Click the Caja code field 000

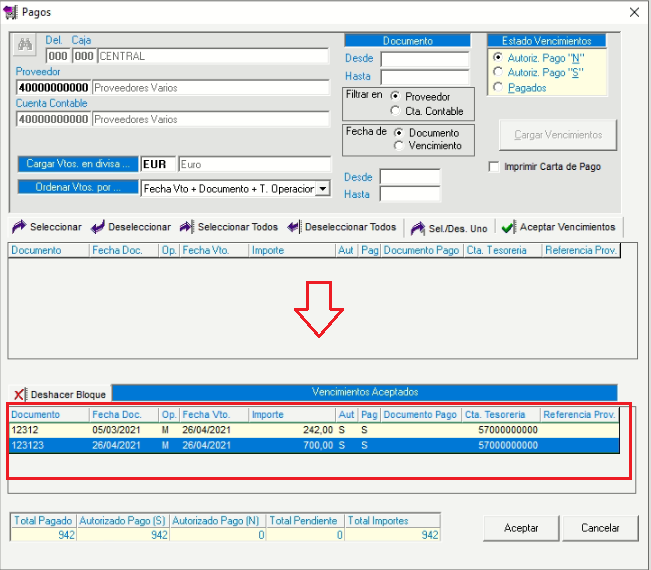[84, 56]
